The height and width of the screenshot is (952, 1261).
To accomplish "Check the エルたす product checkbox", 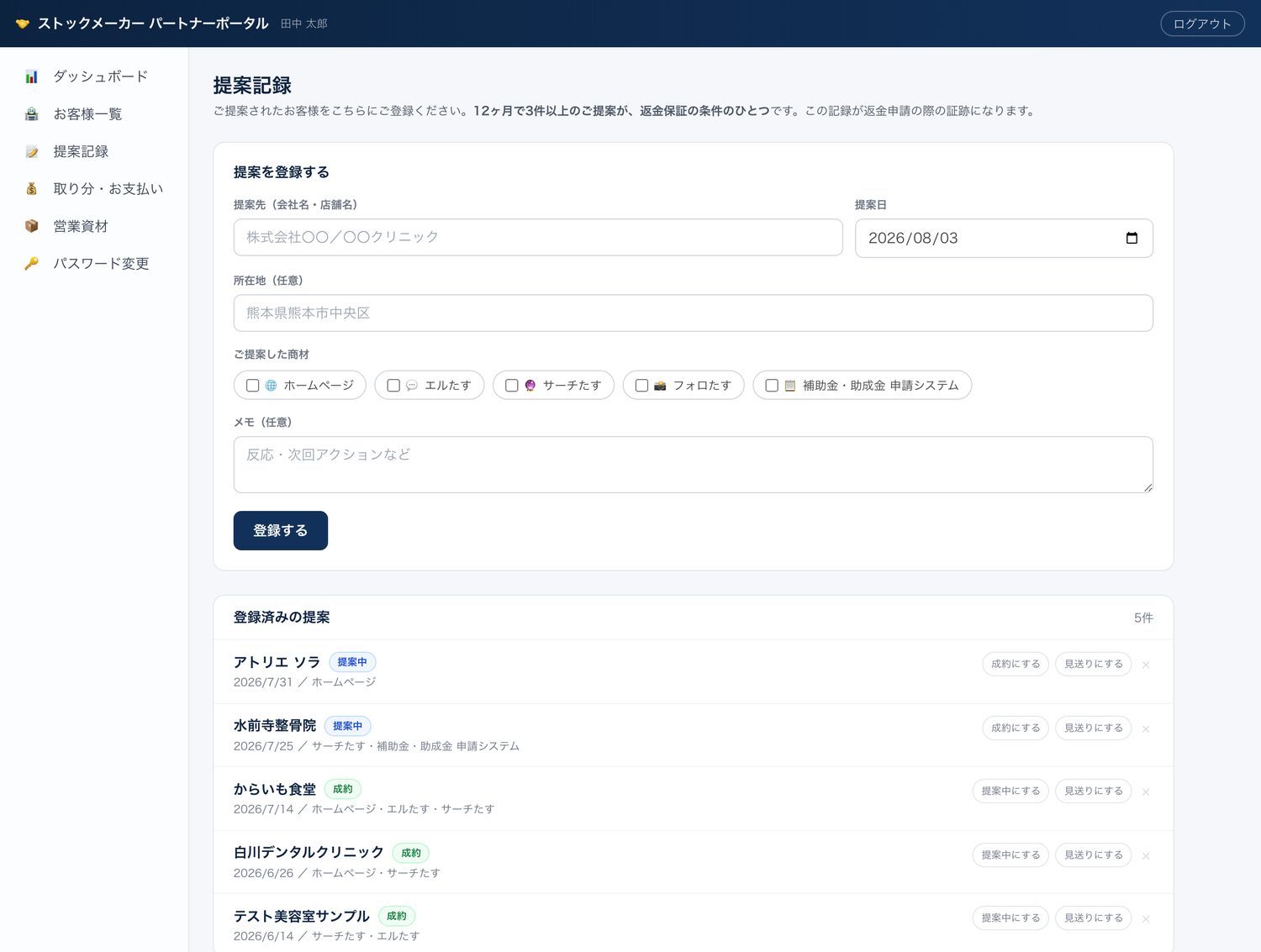I will [x=393, y=386].
